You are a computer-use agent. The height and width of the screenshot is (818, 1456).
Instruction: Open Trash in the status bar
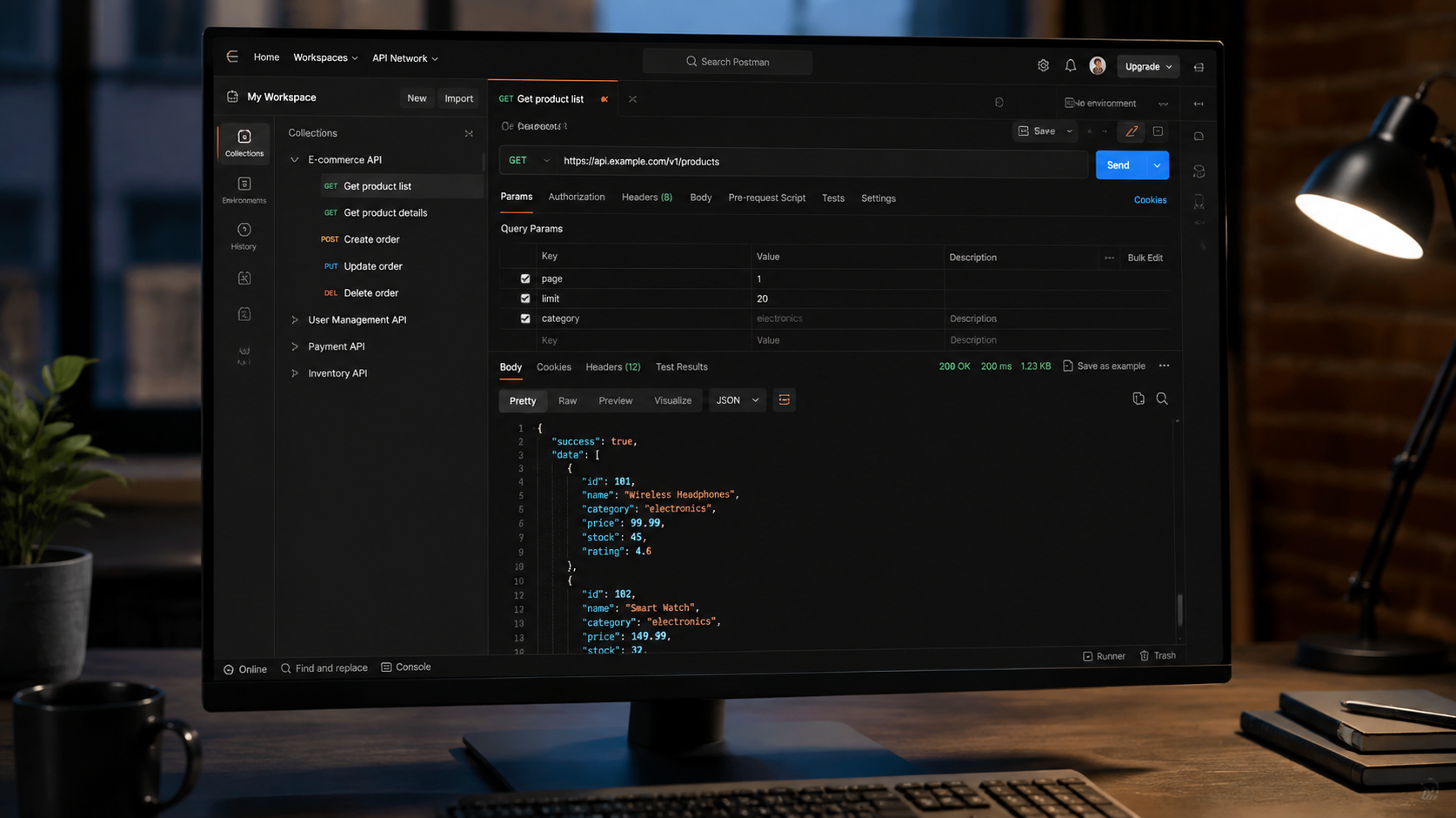1158,656
